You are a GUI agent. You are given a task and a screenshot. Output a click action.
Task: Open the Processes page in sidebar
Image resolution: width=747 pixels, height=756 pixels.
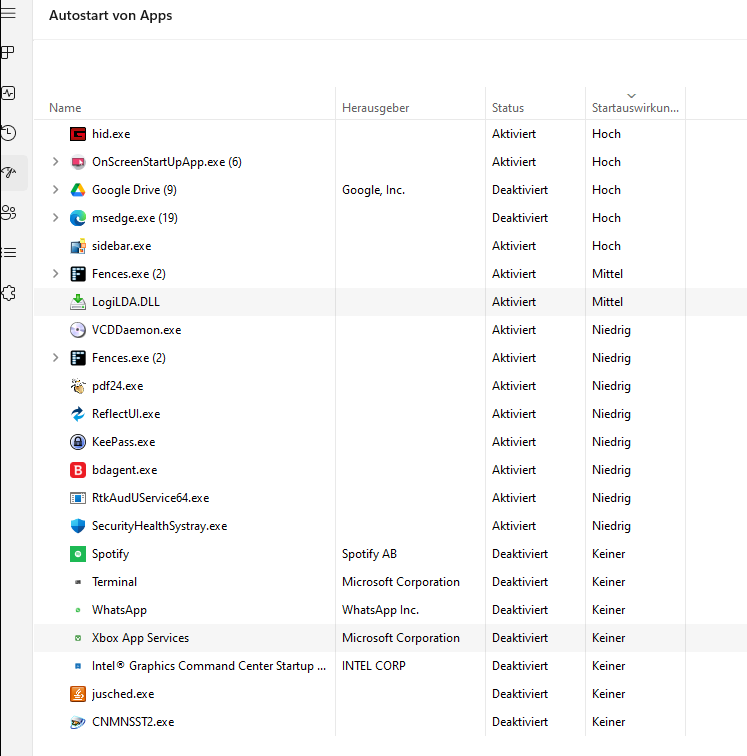point(8,52)
